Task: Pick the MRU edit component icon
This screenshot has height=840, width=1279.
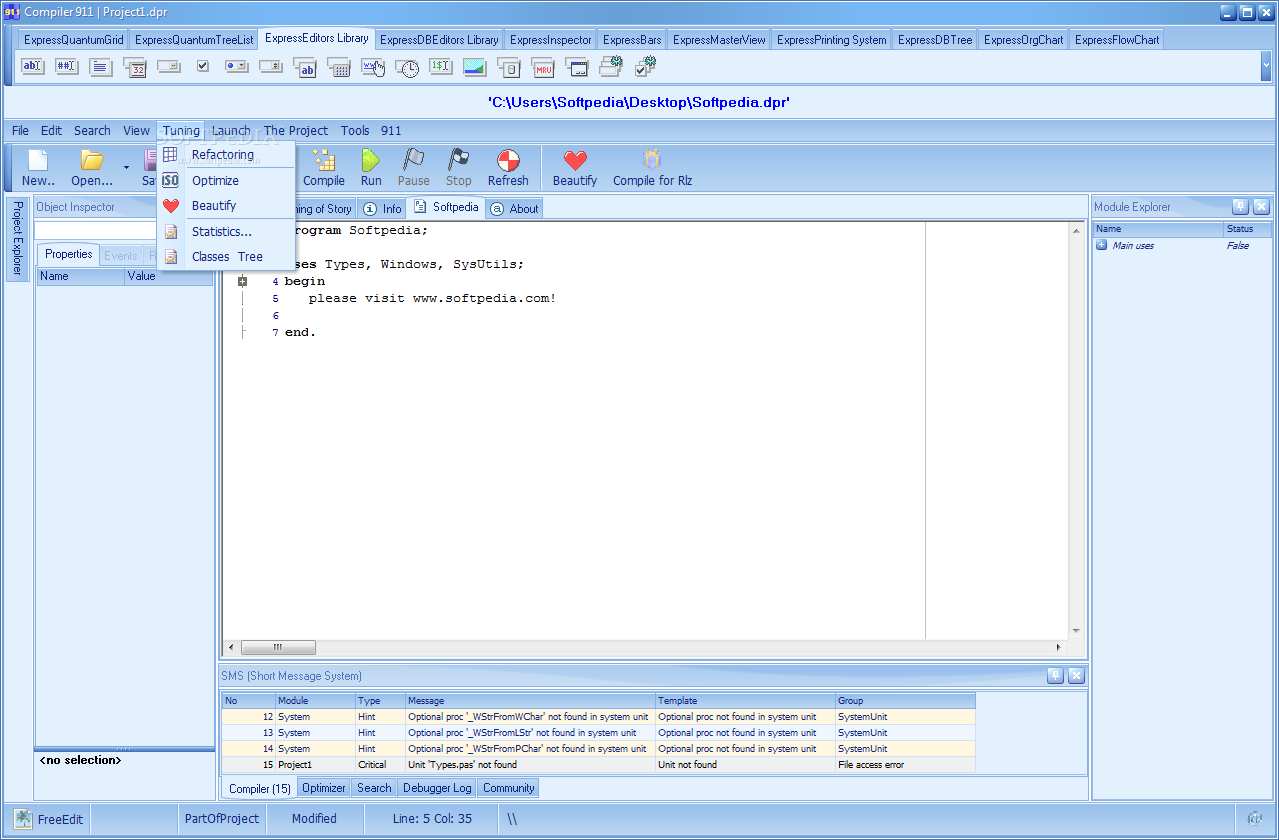Action: [543, 67]
